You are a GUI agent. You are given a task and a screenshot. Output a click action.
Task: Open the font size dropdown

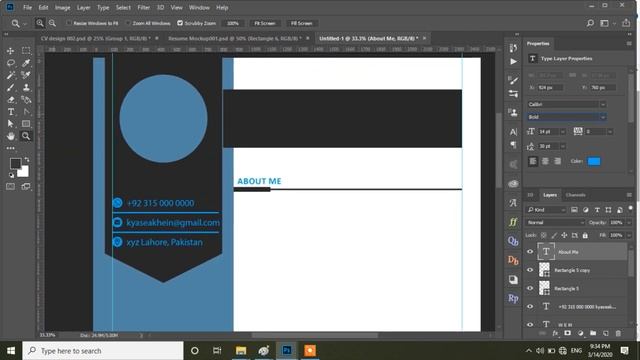point(563,132)
